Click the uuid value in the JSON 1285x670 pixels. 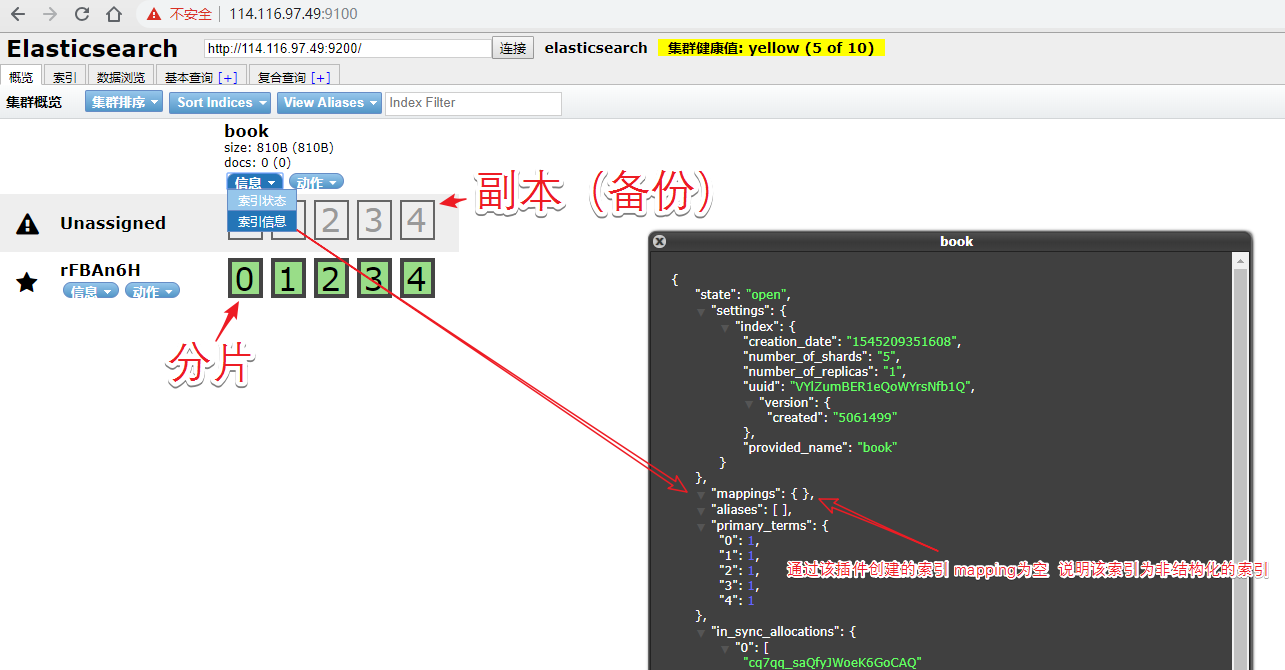point(880,387)
